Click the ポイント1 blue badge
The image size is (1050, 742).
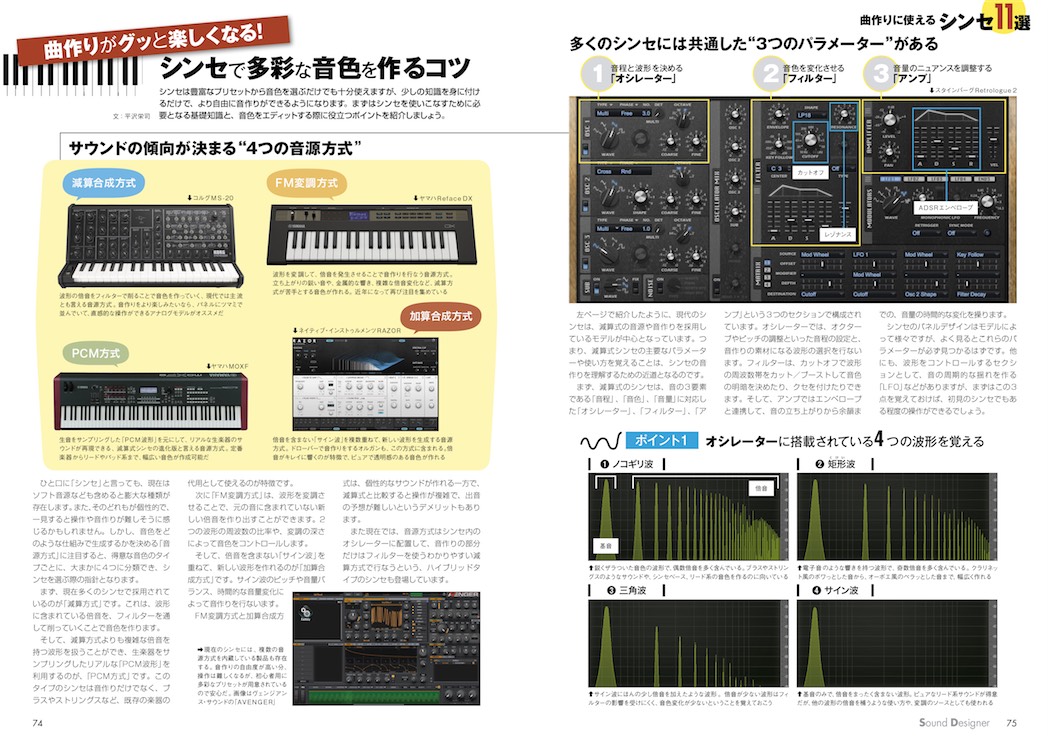click(662, 440)
